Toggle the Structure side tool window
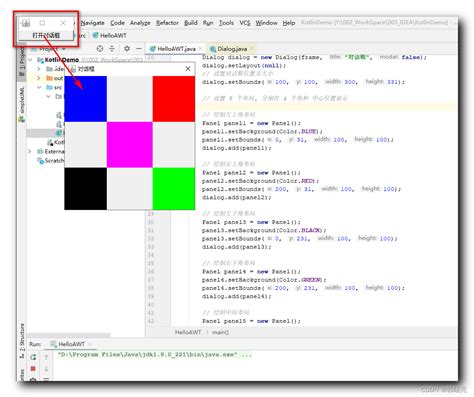Viewport: 474px width, 397px height. click(22, 341)
